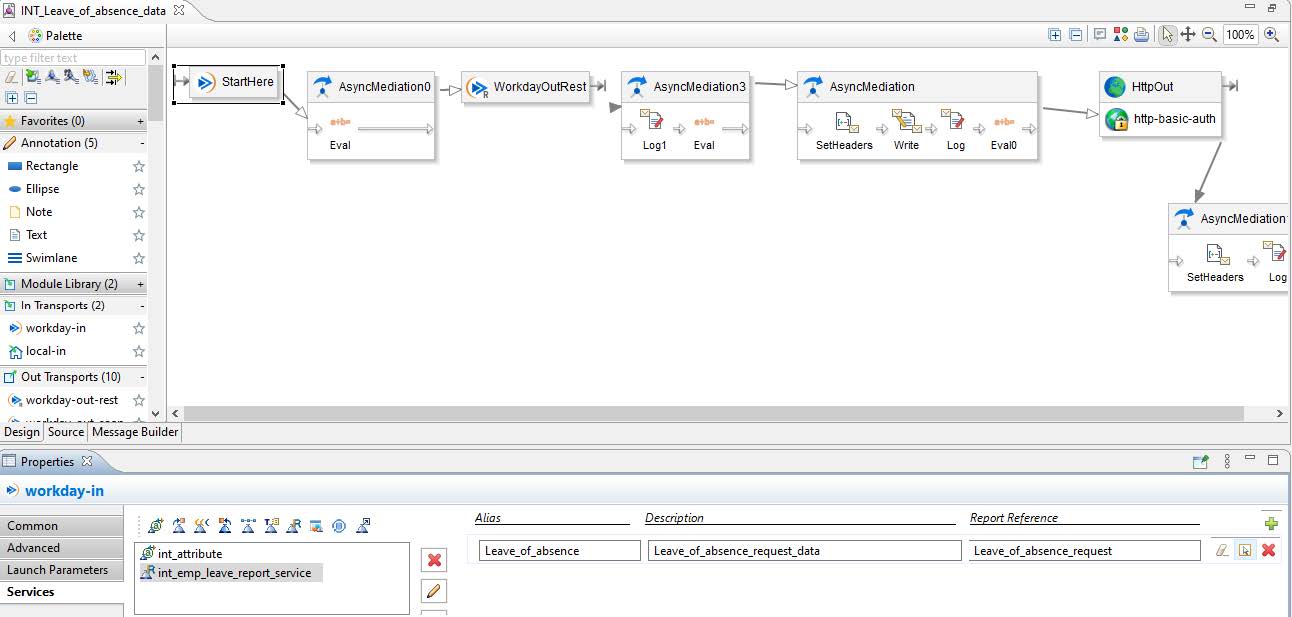
Task: Edit selected service with pencil button
Action: point(434,591)
